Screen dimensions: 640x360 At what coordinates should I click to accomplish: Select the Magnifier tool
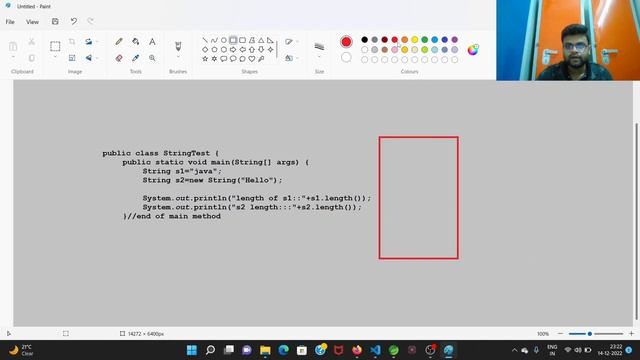coord(152,58)
